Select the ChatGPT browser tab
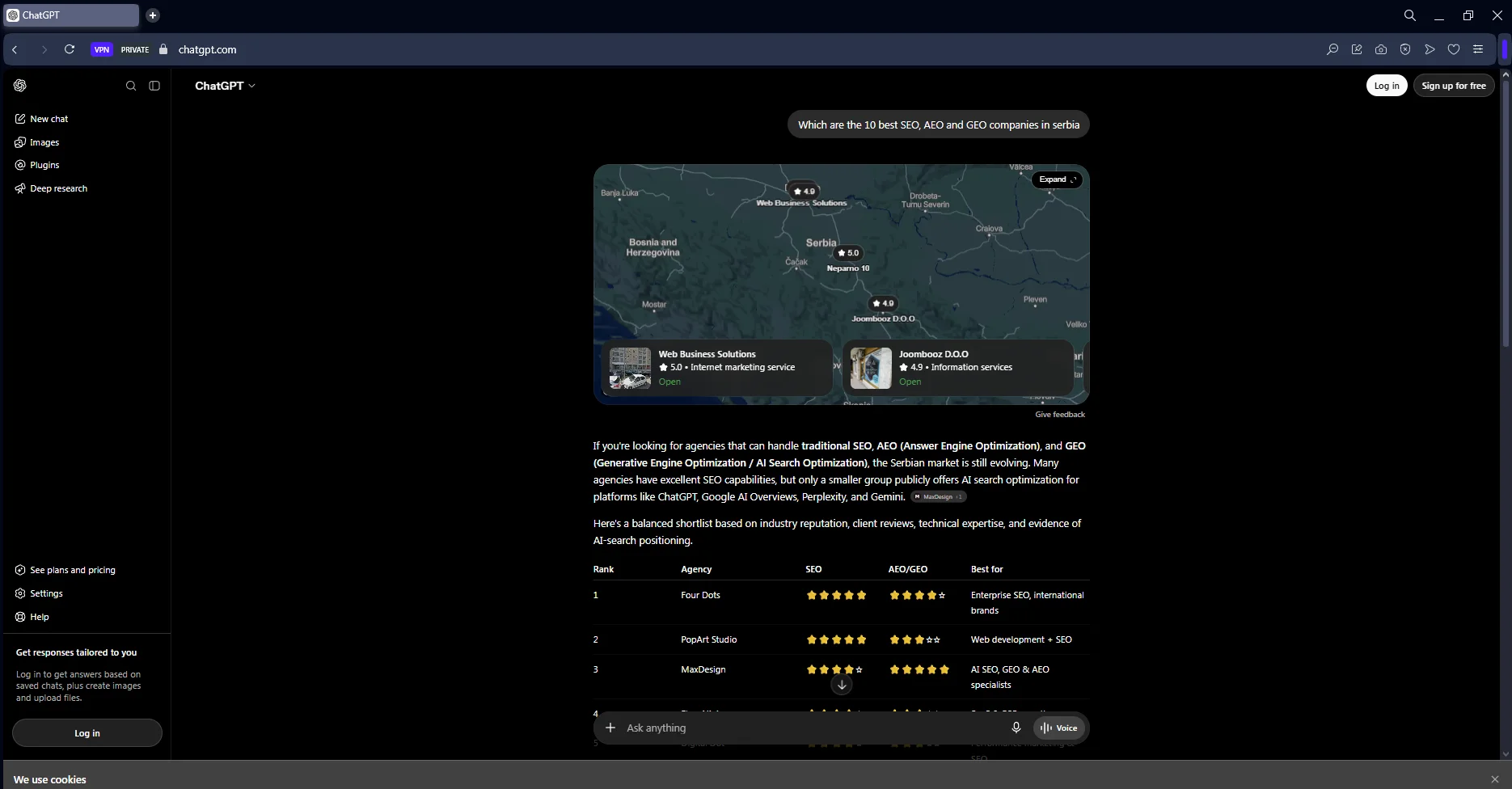The width and height of the screenshot is (1512, 789). [71, 15]
